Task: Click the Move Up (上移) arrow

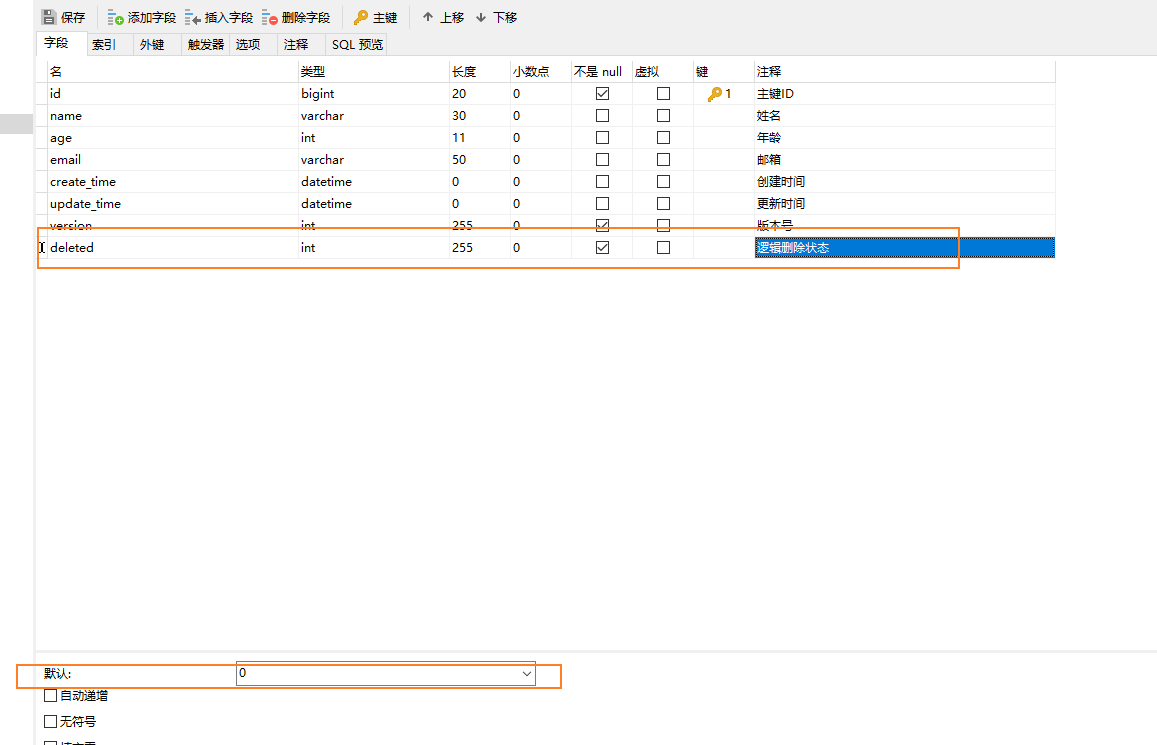Action: [428, 16]
